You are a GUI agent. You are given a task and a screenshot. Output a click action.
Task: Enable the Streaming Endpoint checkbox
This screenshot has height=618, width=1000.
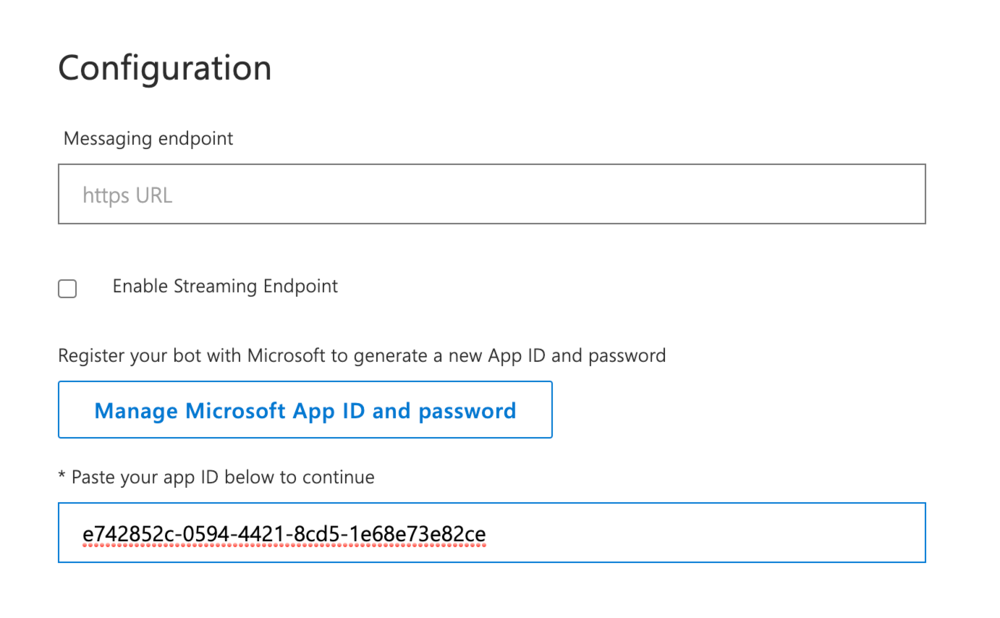coord(68,289)
